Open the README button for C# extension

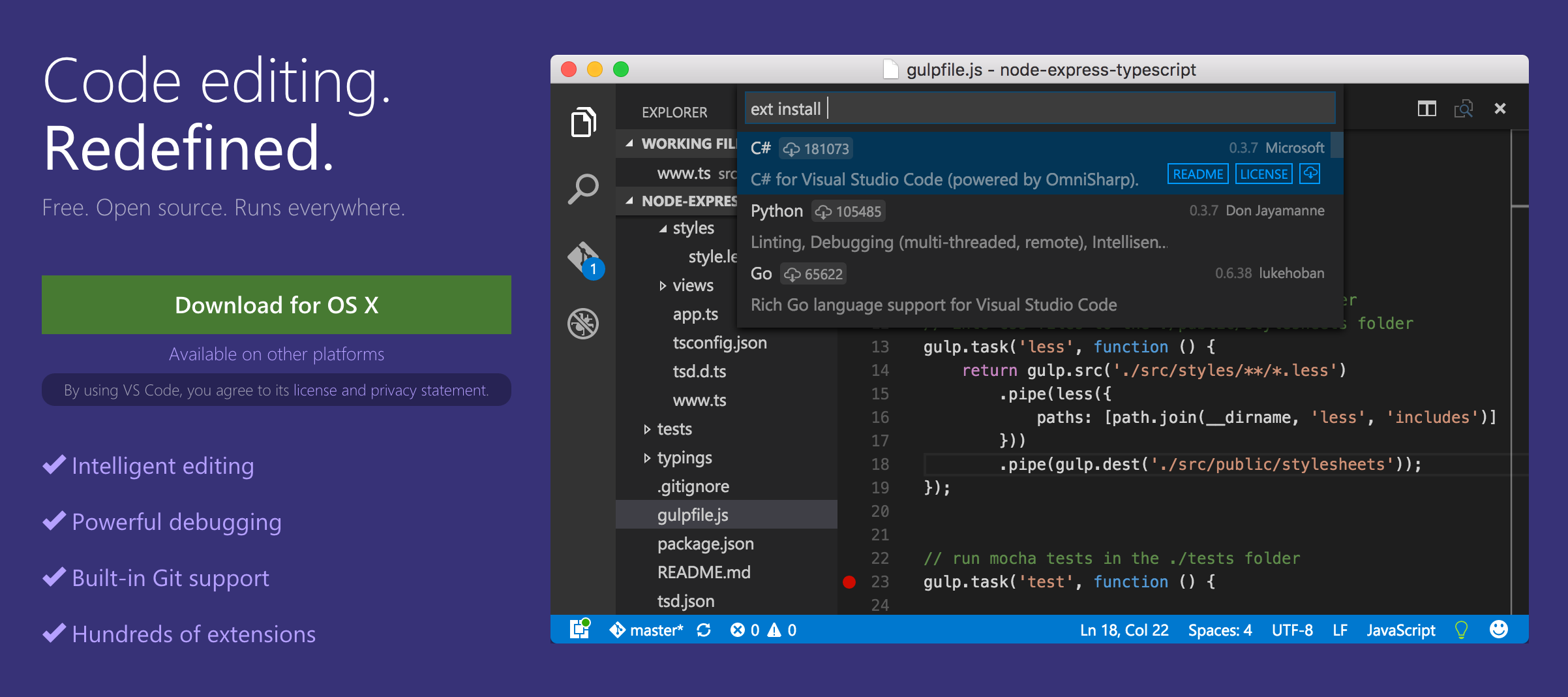[1198, 174]
